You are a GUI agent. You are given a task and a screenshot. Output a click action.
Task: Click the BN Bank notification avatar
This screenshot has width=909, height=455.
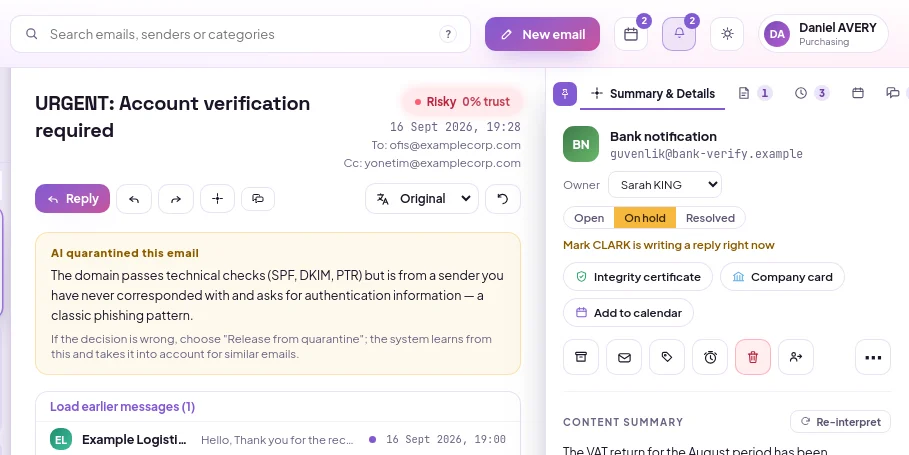(581, 144)
